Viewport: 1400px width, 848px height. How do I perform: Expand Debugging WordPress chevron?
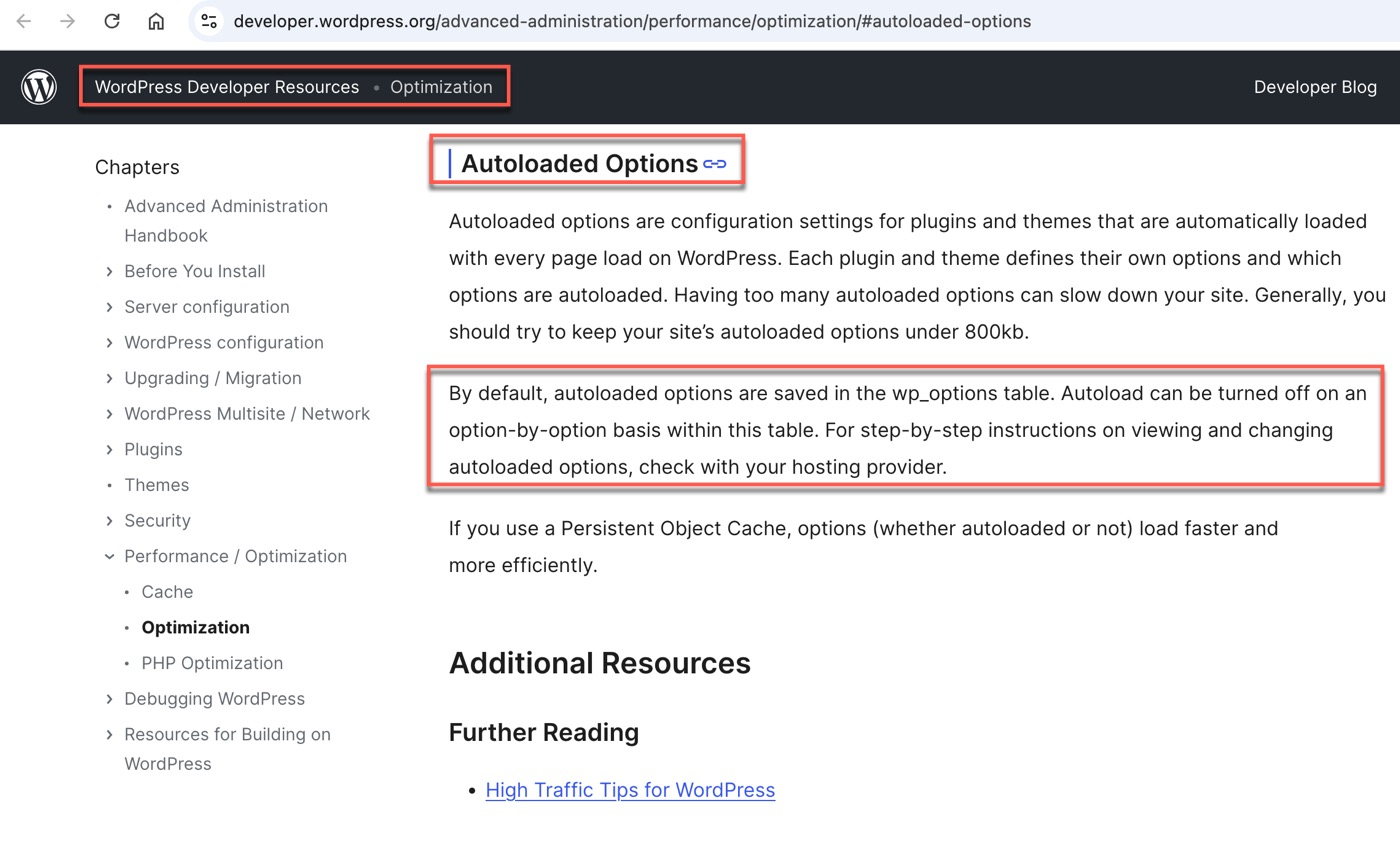tap(109, 699)
